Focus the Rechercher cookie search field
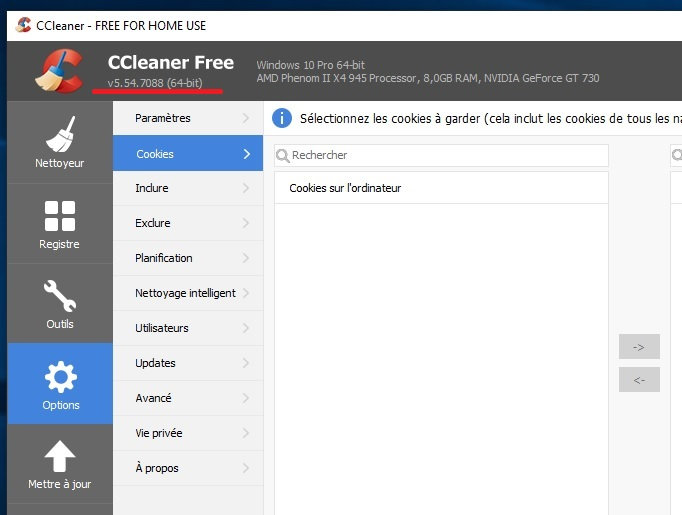The image size is (682, 515). (441, 155)
